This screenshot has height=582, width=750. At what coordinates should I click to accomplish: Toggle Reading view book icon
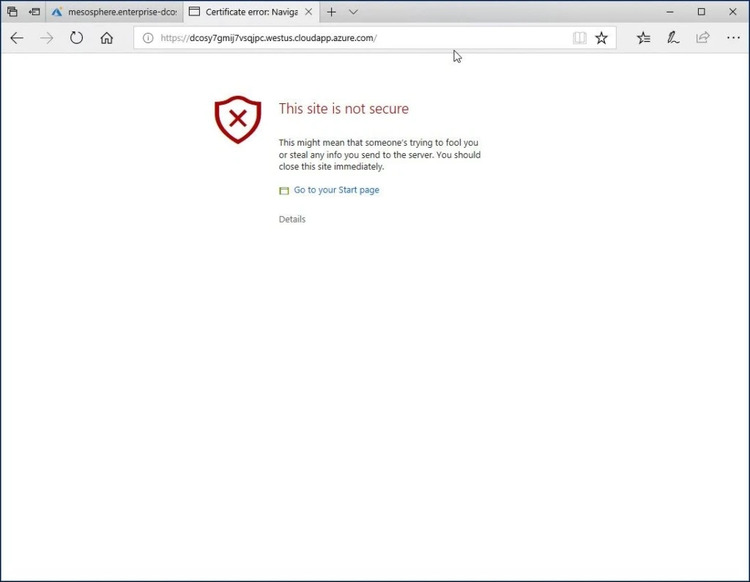tap(579, 38)
